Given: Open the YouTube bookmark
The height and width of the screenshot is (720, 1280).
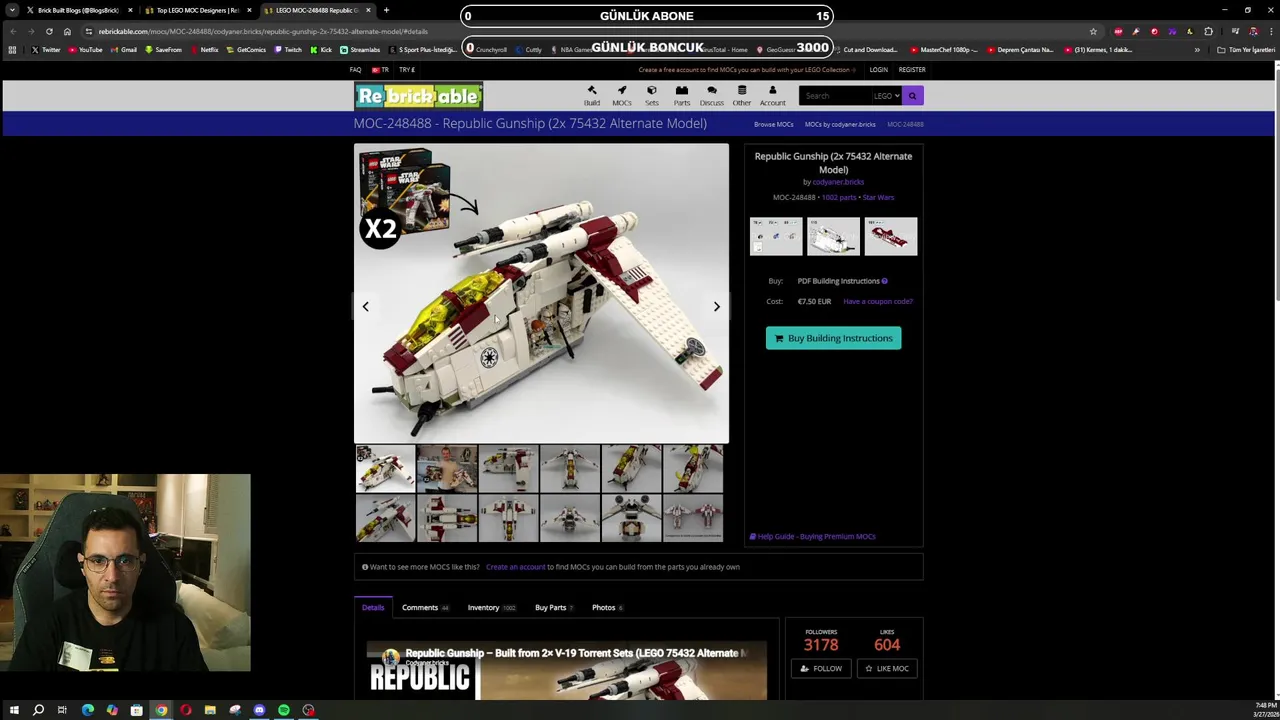Looking at the screenshot, I should [x=85, y=50].
